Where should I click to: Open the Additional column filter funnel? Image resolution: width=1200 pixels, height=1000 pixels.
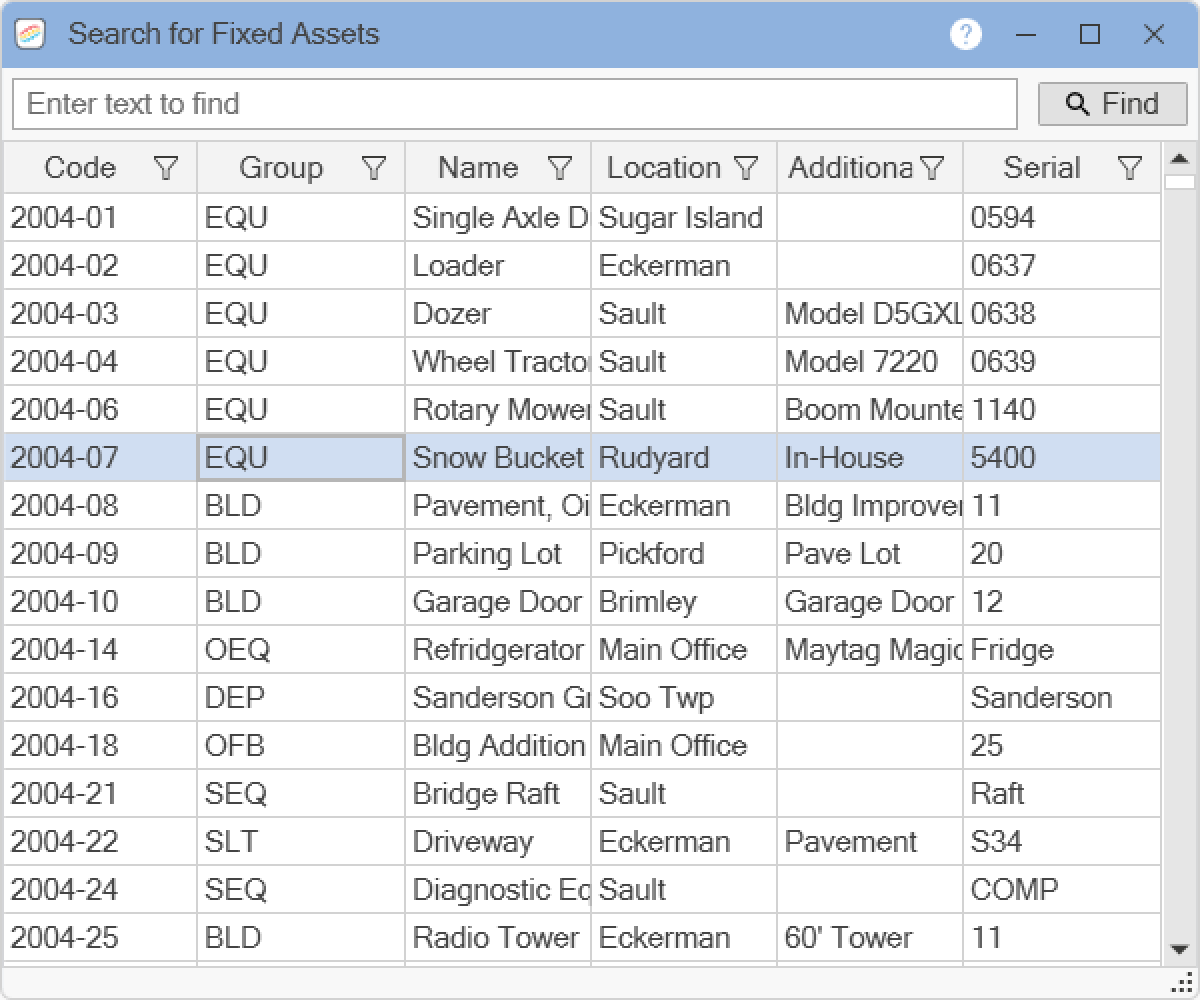[932, 168]
